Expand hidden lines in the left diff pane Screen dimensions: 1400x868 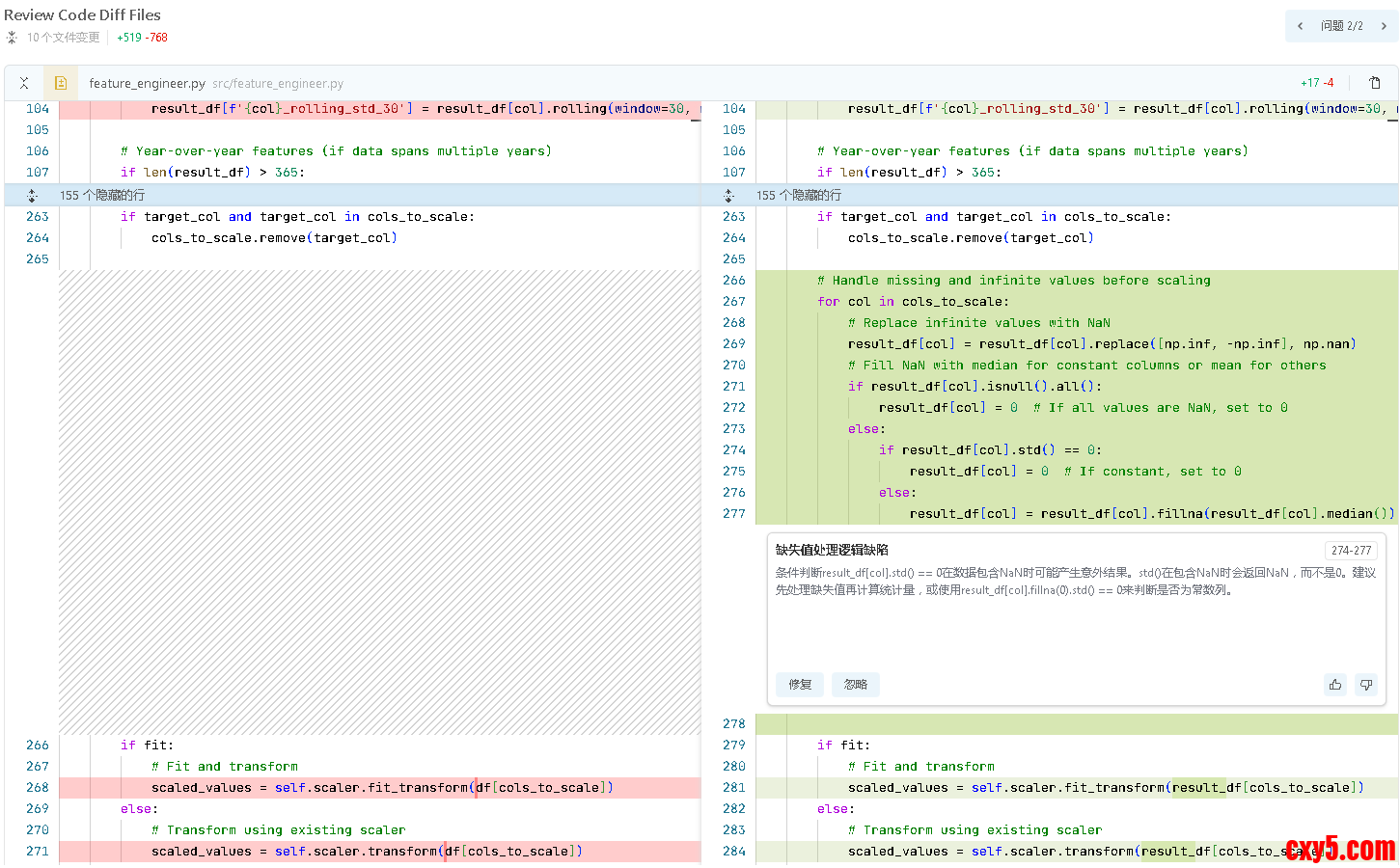[x=32, y=195]
